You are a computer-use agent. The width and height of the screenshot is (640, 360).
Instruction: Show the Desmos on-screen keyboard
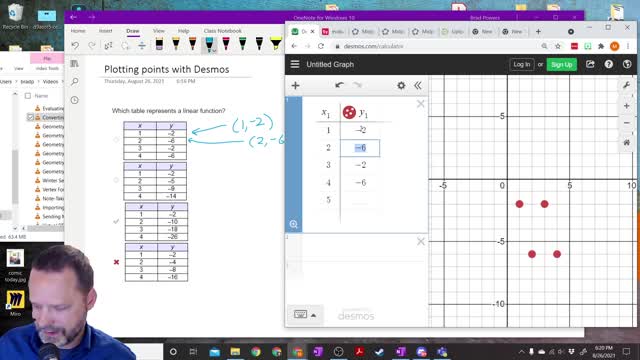[300, 314]
